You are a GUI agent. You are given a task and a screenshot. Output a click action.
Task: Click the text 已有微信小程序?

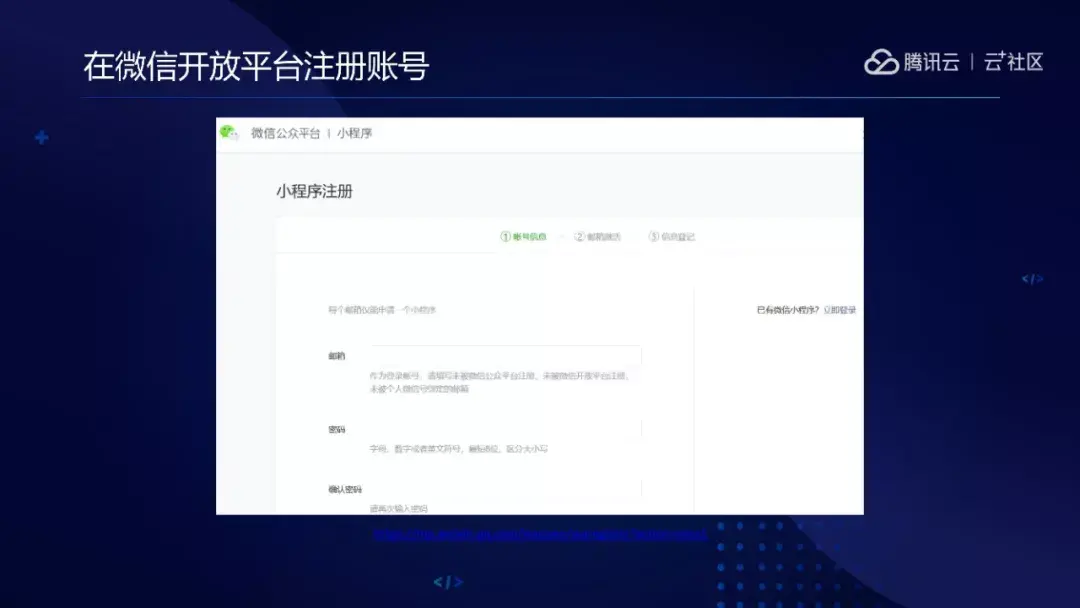pyautogui.click(x=788, y=311)
